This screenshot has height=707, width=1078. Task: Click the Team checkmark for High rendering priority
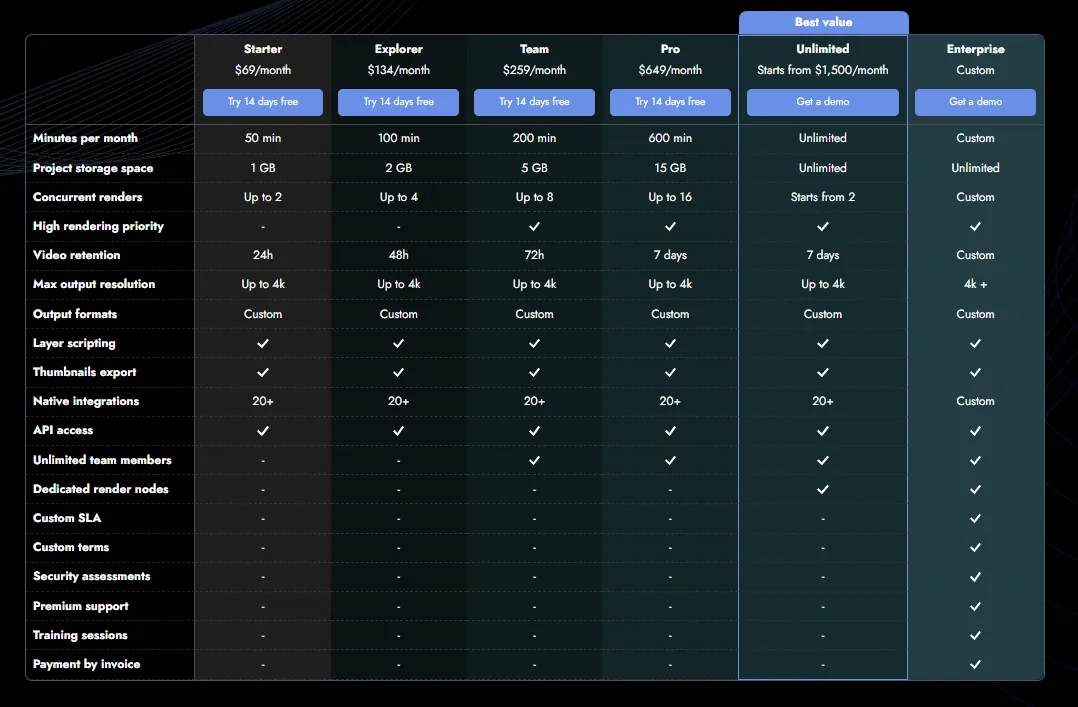pos(534,226)
